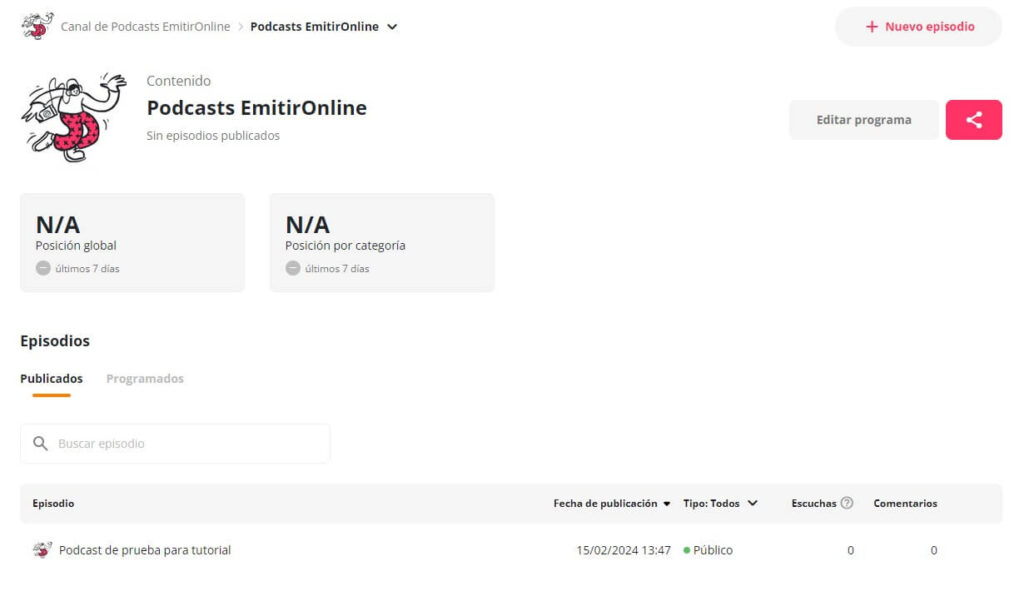
Task: Click the Episodio column header
Action: (x=54, y=503)
